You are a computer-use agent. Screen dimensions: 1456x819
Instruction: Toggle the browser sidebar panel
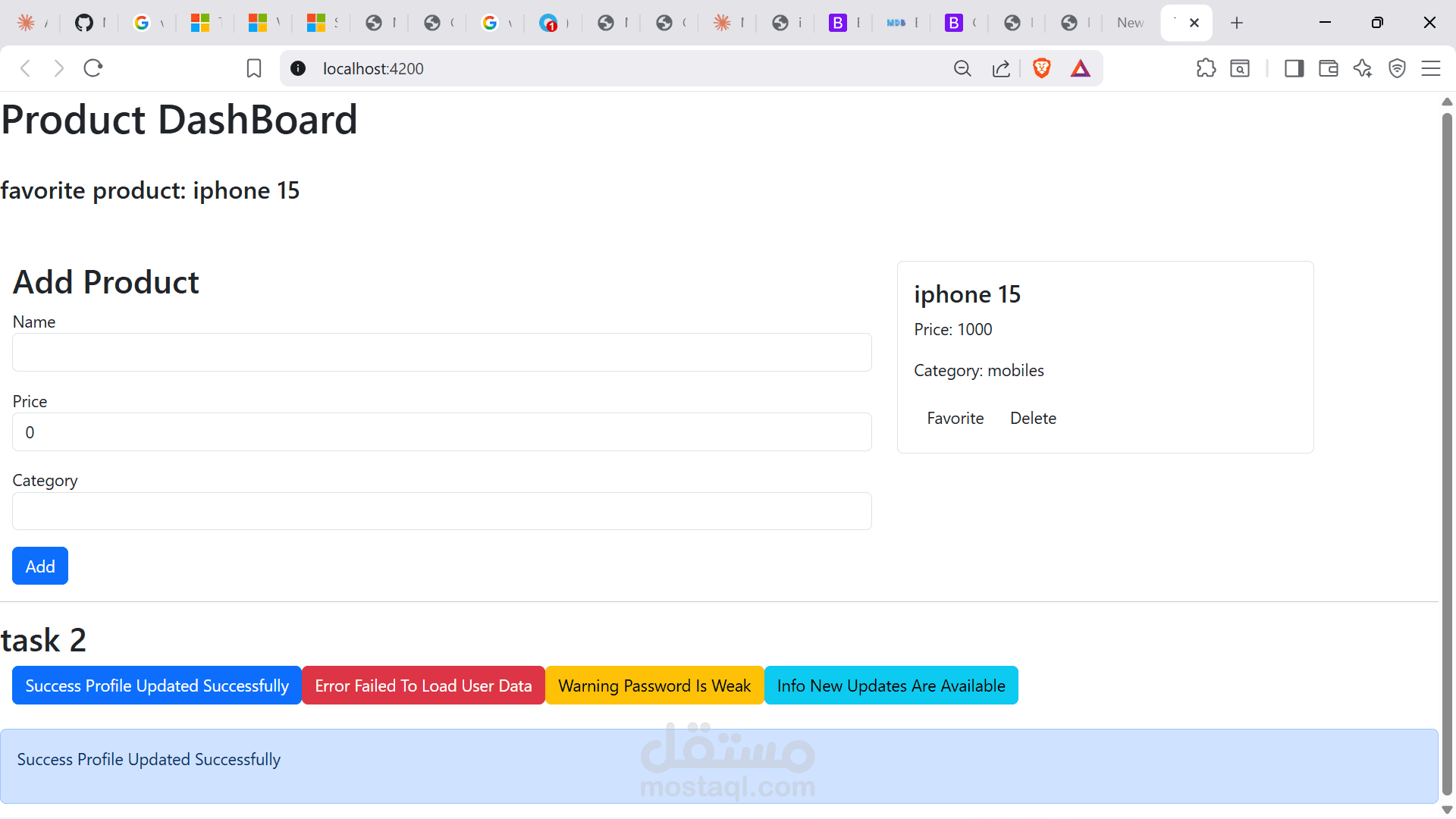(x=1294, y=68)
